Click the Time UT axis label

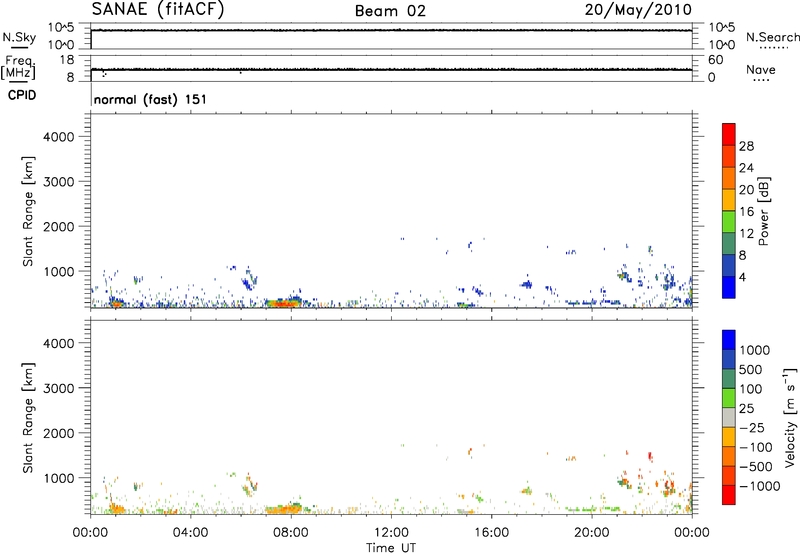click(x=391, y=548)
